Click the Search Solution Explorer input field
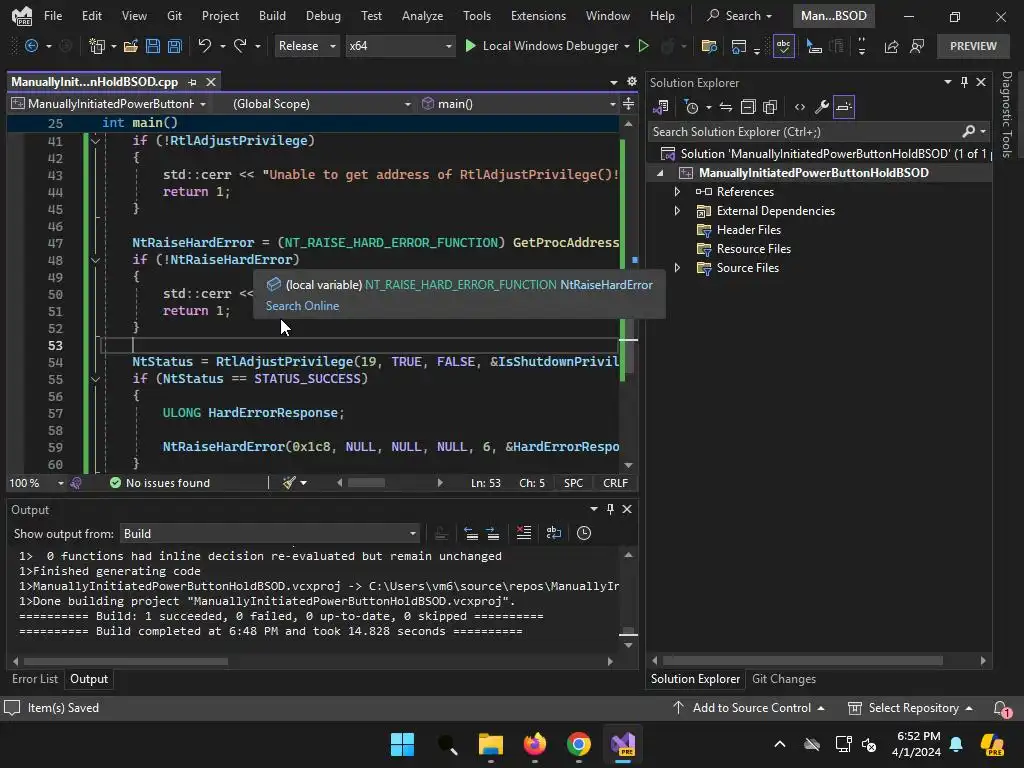The height and width of the screenshot is (768, 1024). pos(805,131)
